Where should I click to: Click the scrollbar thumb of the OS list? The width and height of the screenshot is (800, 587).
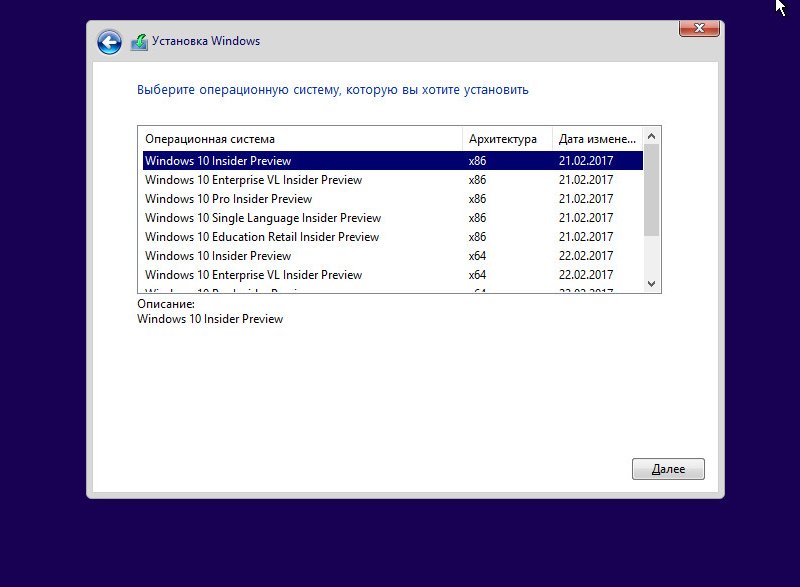point(652,190)
